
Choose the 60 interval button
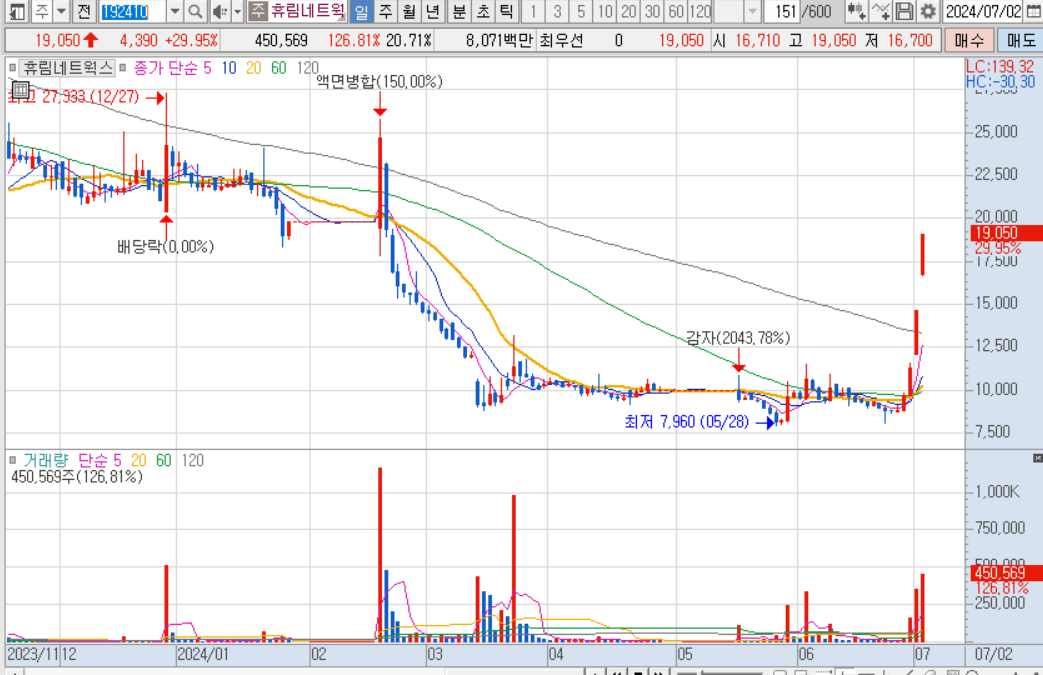tap(676, 11)
